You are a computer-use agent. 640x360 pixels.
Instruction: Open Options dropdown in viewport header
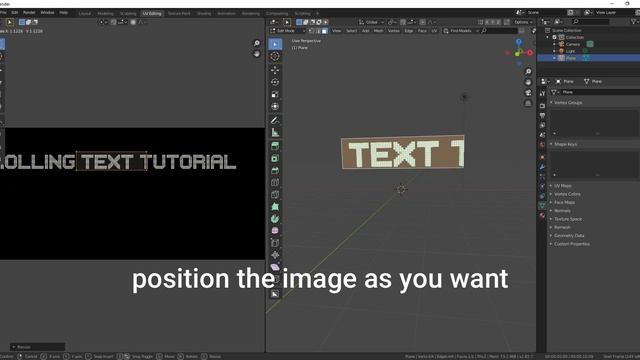click(523, 22)
